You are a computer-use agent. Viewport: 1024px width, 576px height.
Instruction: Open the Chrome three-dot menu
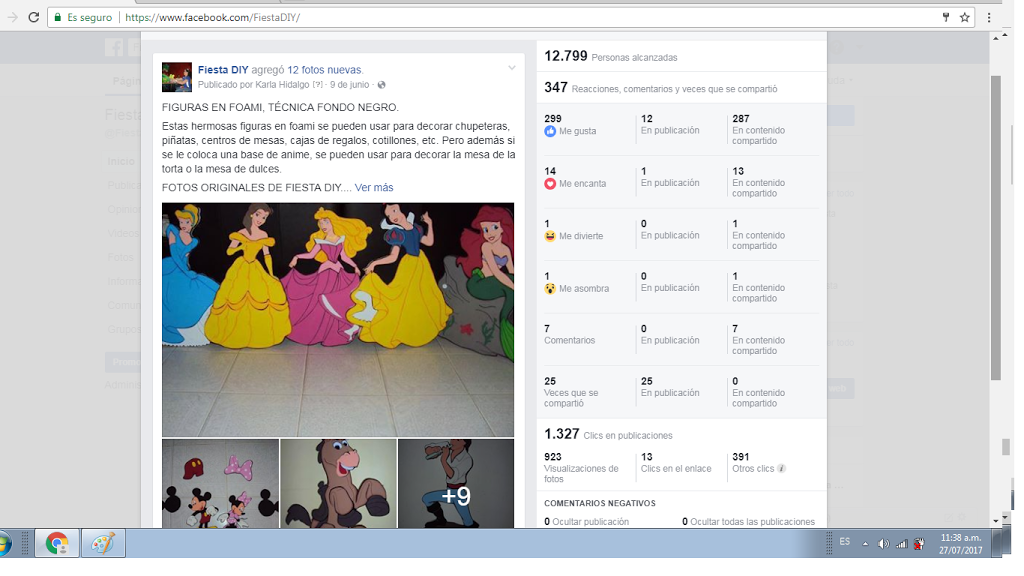[989, 18]
